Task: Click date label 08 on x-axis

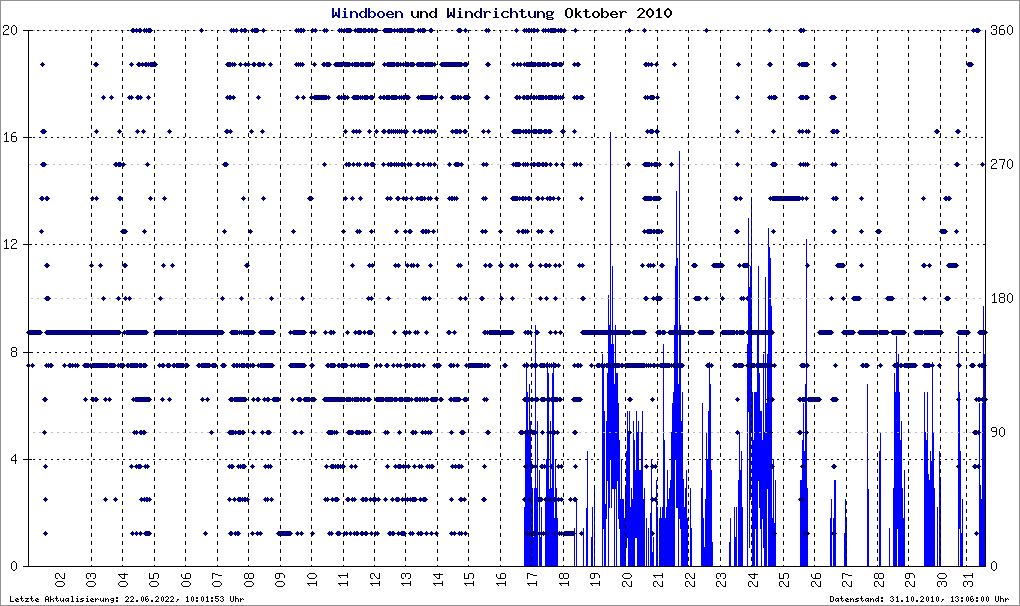Action: tap(249, 579)
